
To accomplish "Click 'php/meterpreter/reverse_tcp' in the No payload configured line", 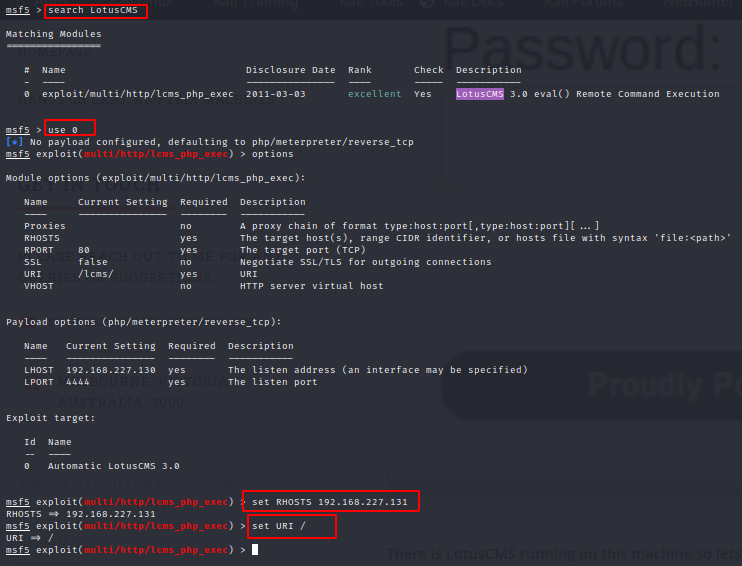I will (x=333, y=142).
